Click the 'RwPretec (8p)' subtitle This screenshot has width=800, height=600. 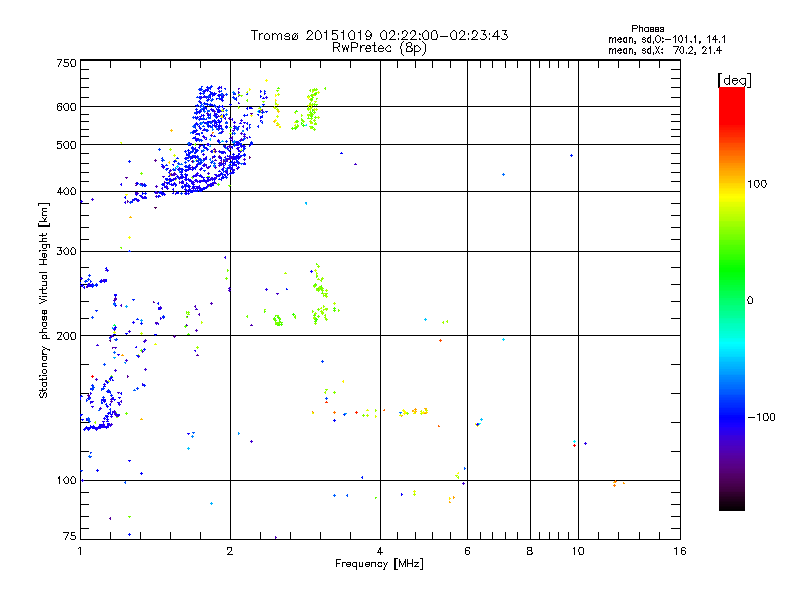click(x=379, y=48)
